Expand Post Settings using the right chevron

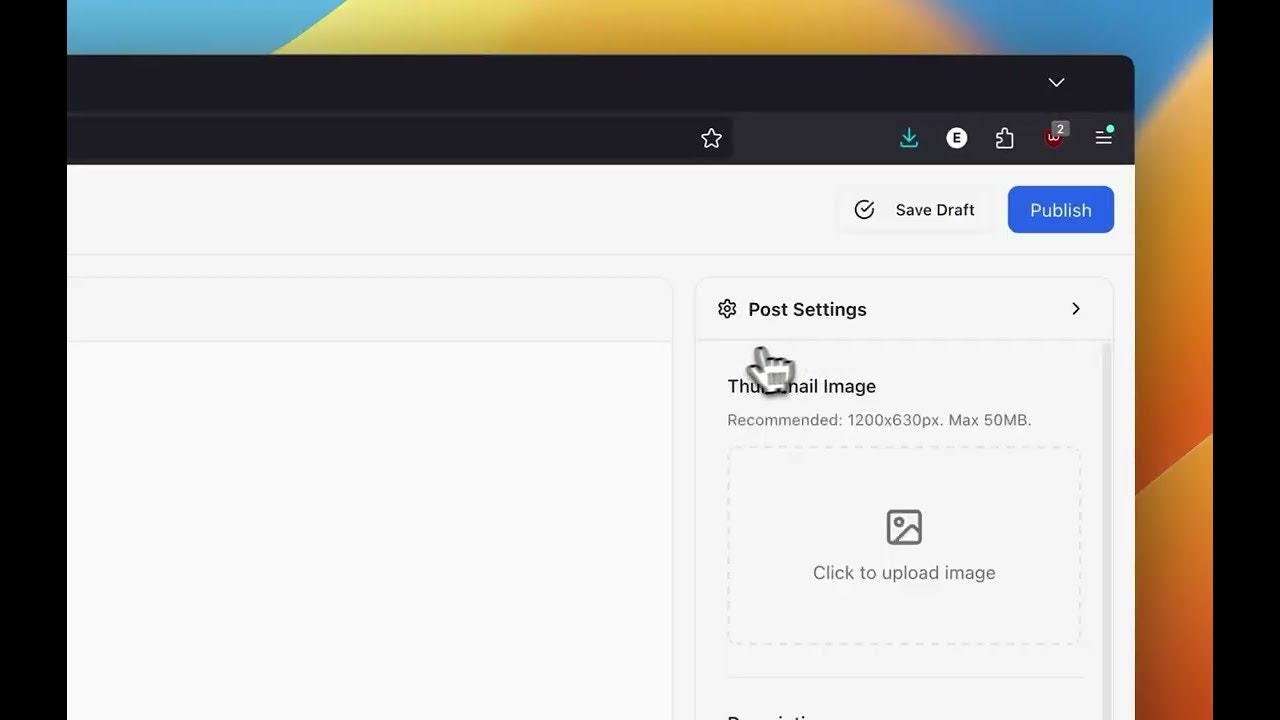pos(1076,309)
